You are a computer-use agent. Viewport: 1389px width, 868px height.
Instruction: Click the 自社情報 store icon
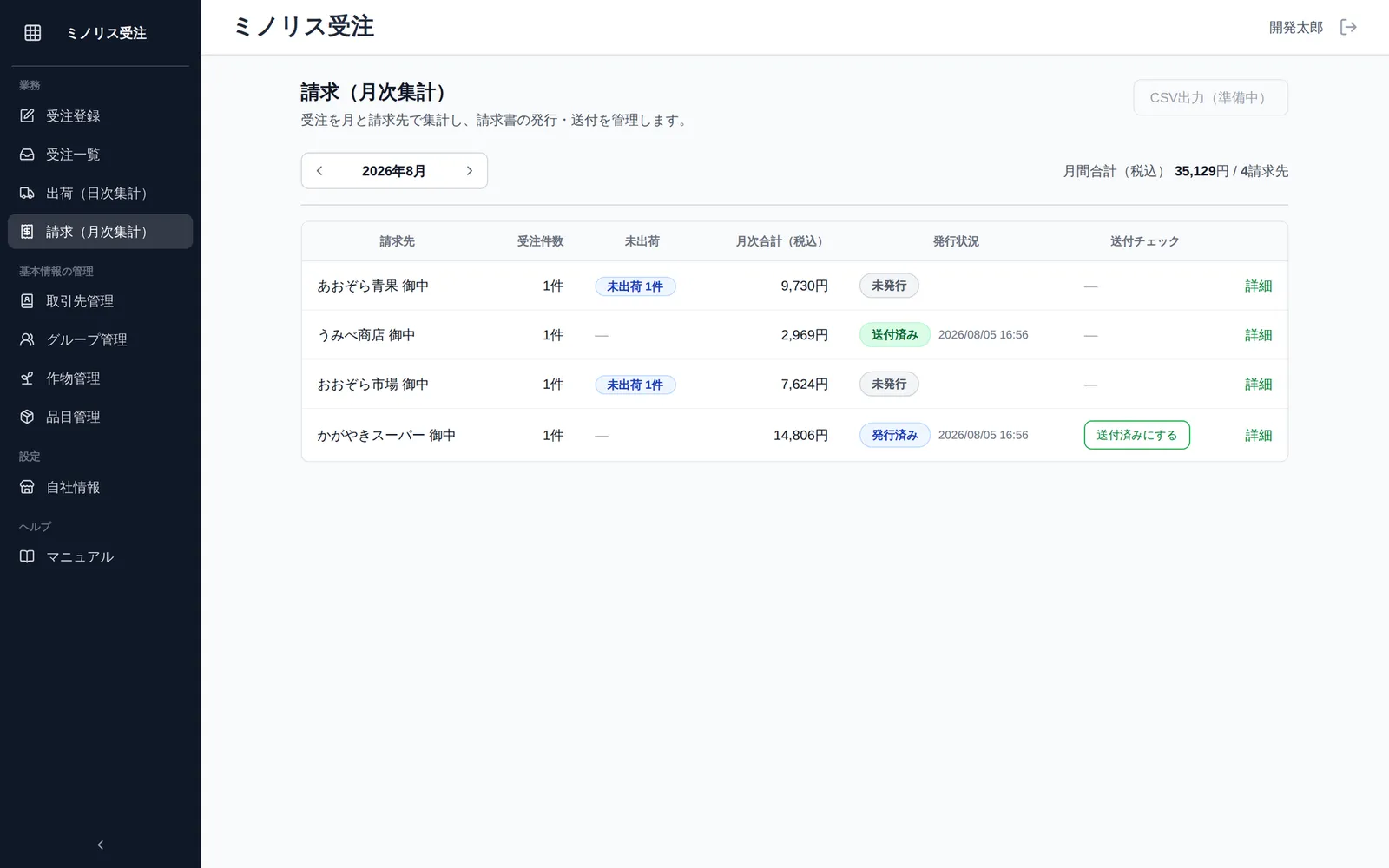(x=27, y=487)
